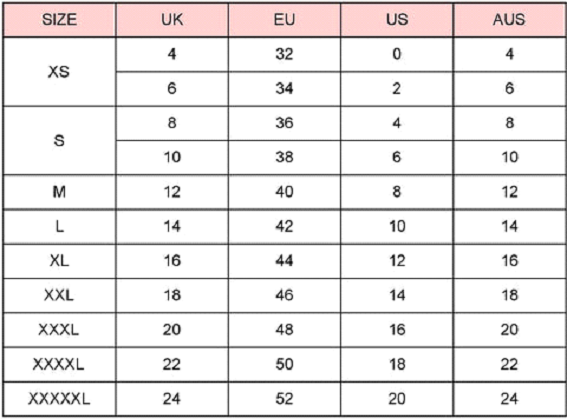The height and width of the screenshot is (420, 569).
Task: Select US value 0 cell
Action: click(x=397, y=54)
